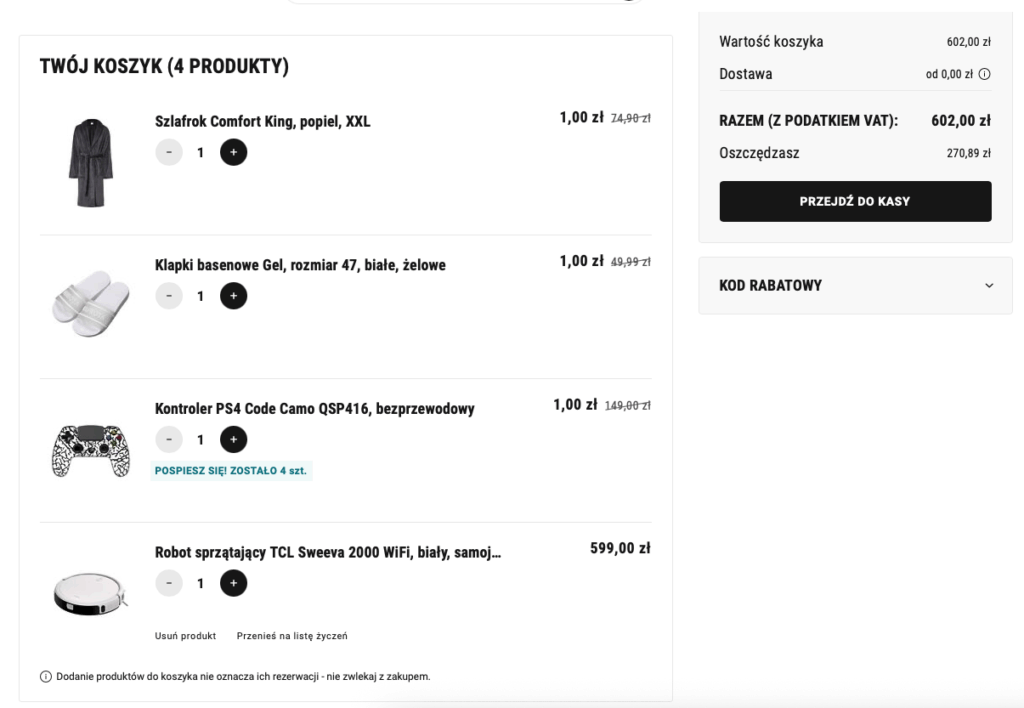Reduce quantity of Robot sprzątający TCL Sweeva
Viewport: 1024px width, 708px height.
169,583
